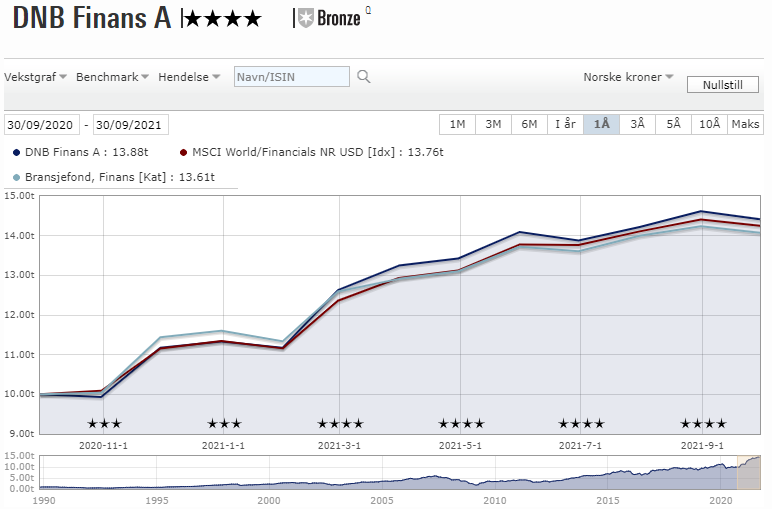Click the dark blue DNB Finans A legend dot
This screenshot has height=509, width=772.
(x=17, y=153)
